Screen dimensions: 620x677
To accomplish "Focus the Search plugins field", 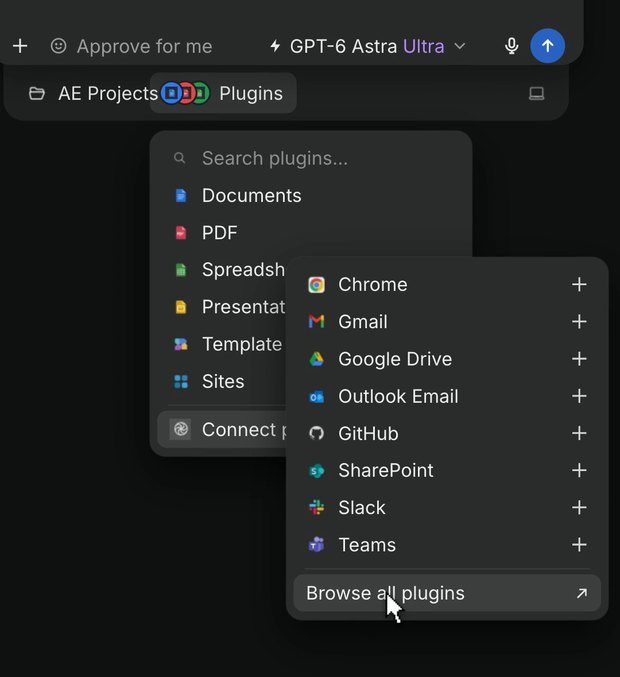I will (x=311, y=158).
